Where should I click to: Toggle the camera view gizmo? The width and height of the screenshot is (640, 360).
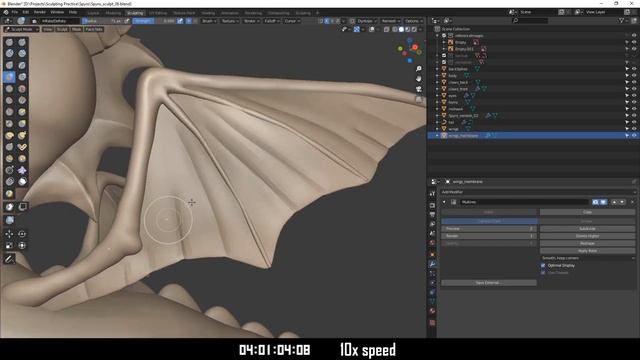[418, 89]
